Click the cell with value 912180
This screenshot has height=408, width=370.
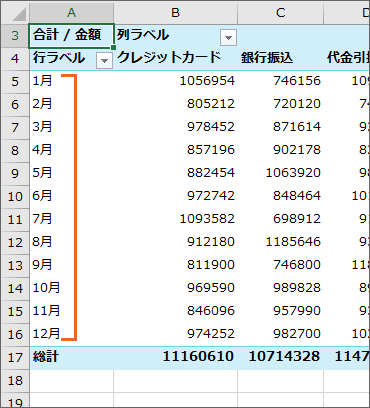(175, 243)
